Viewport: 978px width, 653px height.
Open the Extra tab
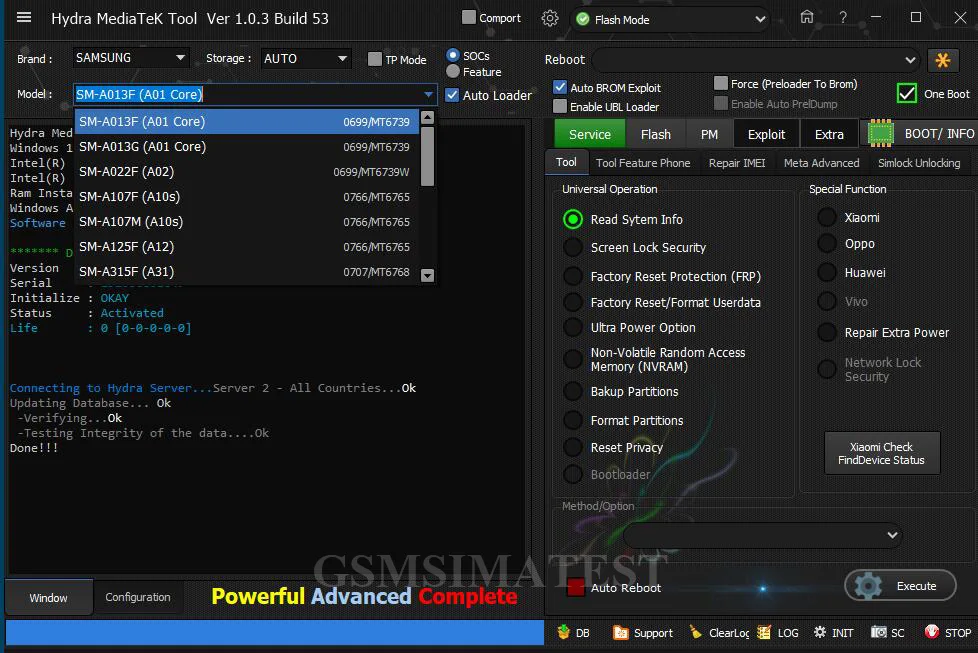(829, 134)
